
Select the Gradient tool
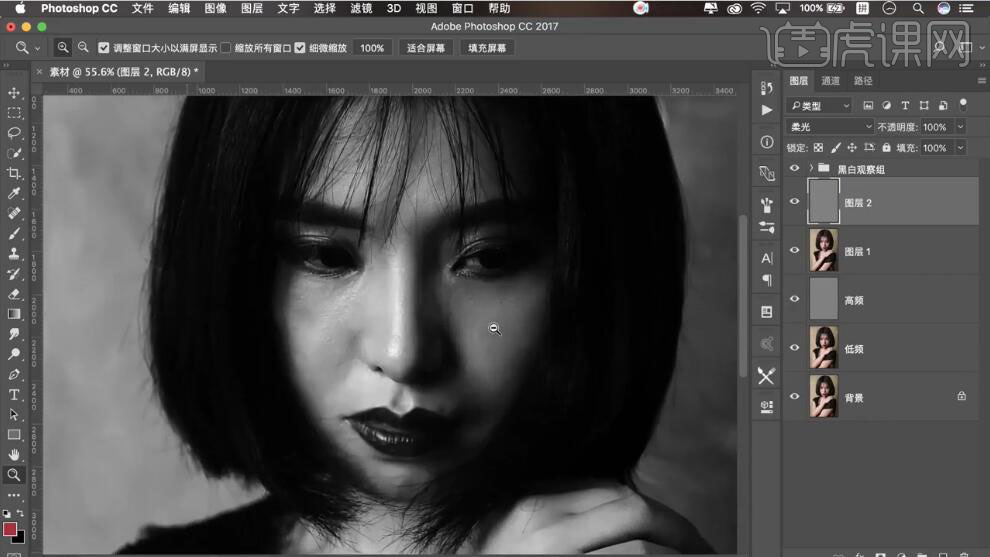pyautogui.click(x=14, y=314)
